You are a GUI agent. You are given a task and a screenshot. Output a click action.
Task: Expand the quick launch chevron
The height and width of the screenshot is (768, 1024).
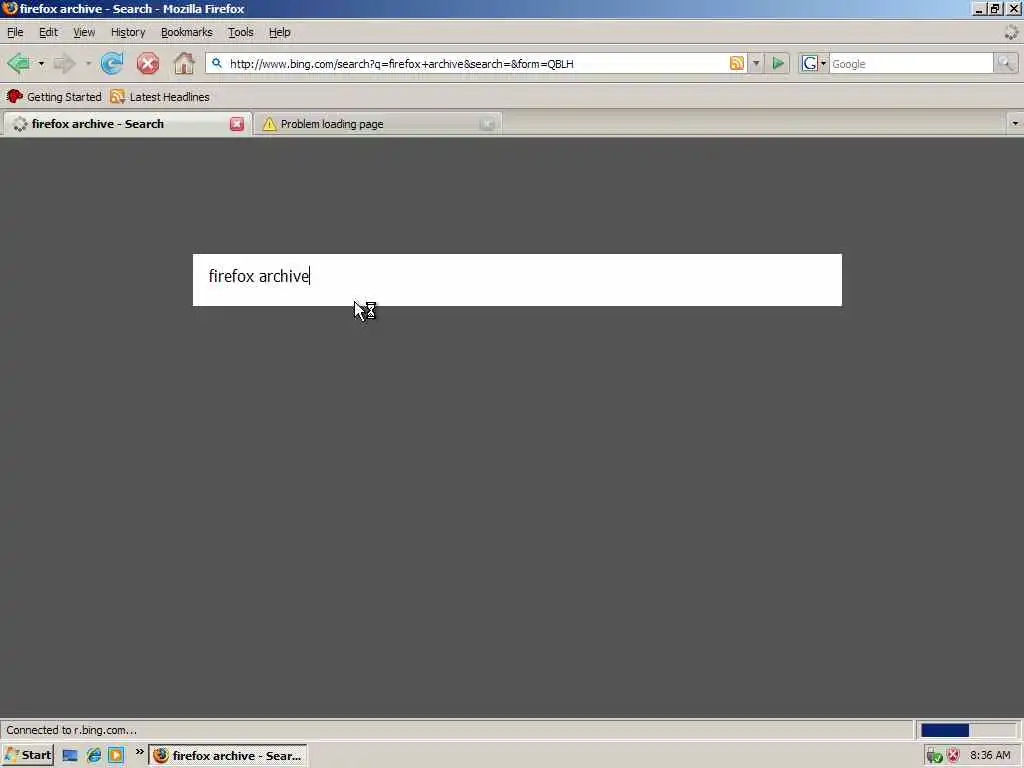[139, 752]
